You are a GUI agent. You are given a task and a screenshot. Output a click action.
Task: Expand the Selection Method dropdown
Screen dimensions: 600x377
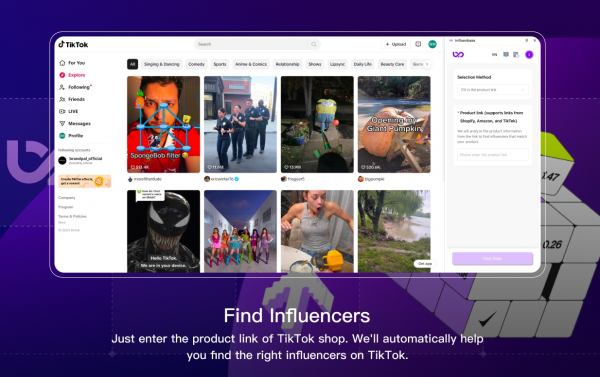tap(492, 90)
